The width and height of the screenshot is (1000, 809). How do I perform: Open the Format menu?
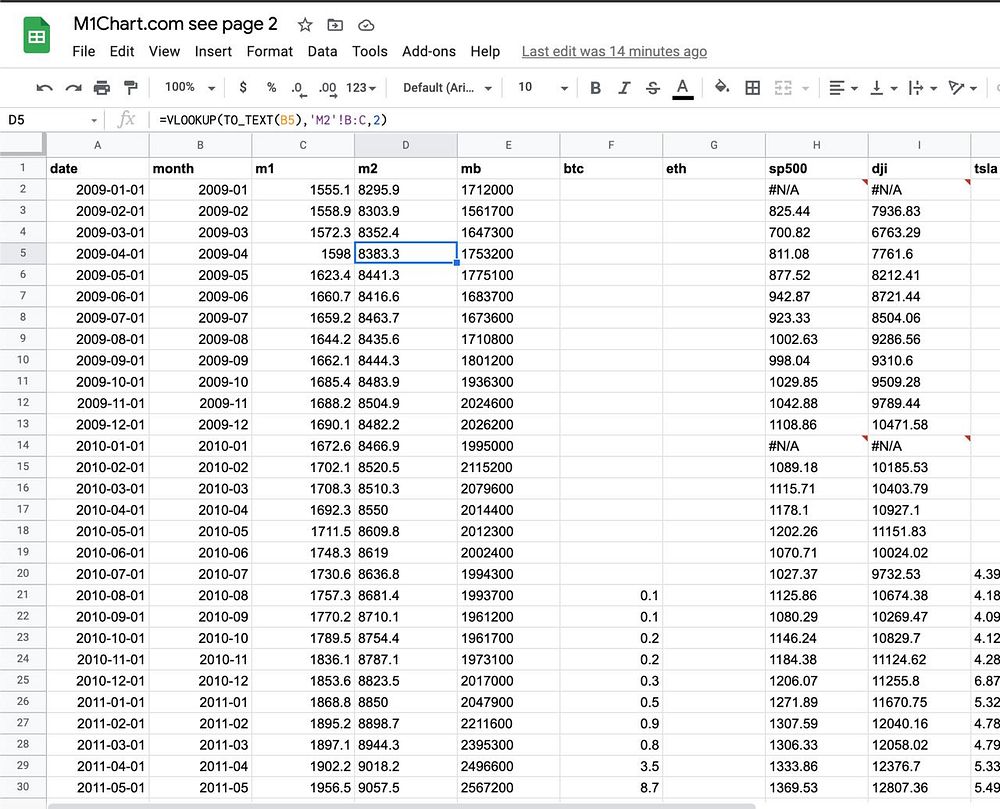(x=270, y=51)
